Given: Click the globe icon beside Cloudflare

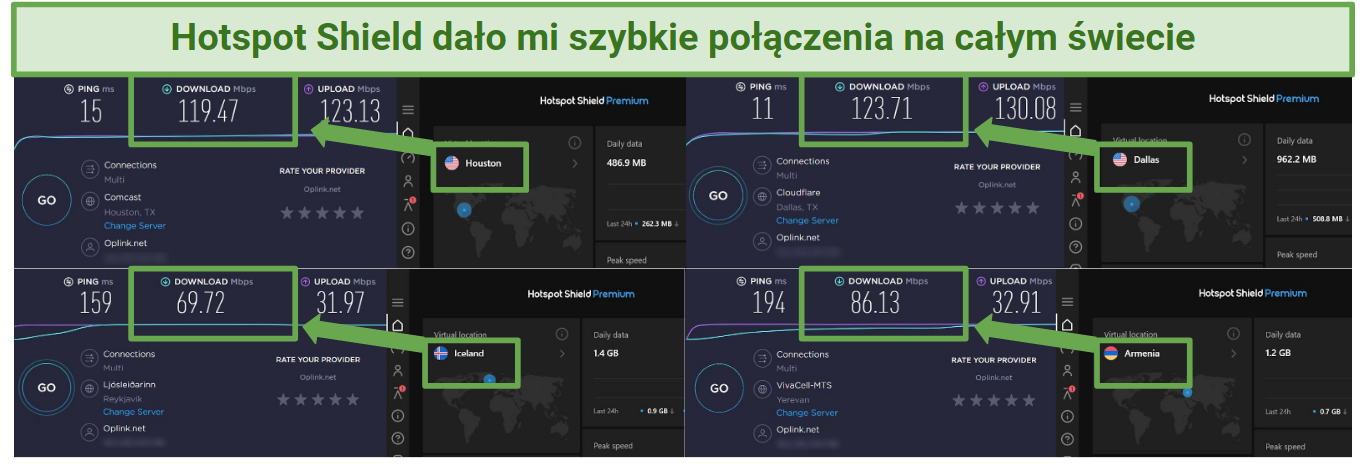Looking at the screenshot, I should (760, 197).
